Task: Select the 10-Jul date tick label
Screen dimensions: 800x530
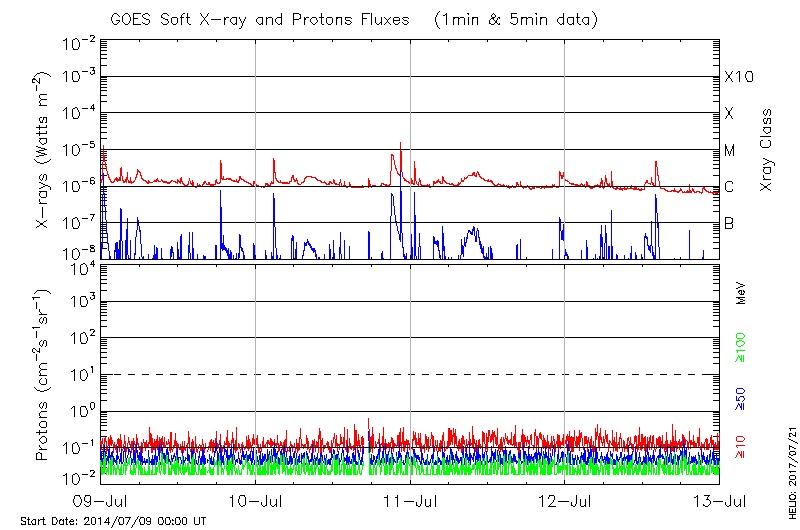Action: coord(256,500)
